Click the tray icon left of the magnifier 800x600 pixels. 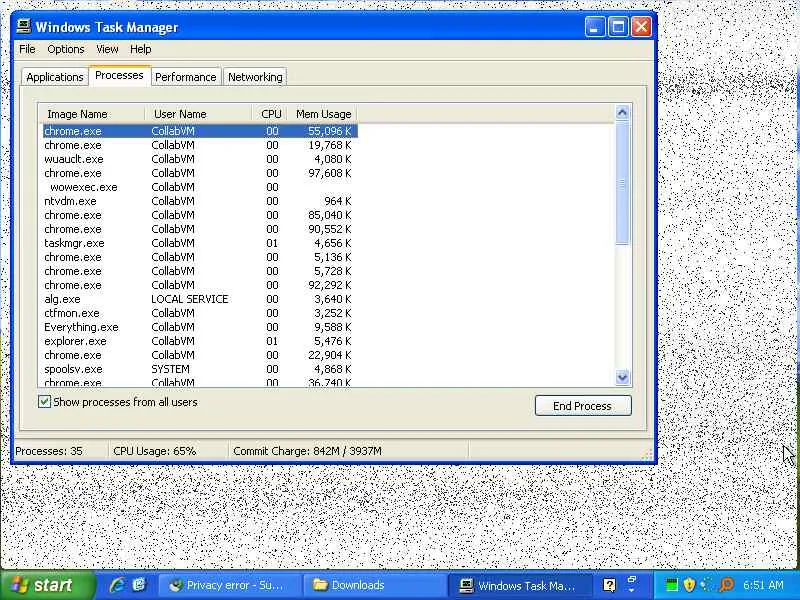click(x=706, y=585)
